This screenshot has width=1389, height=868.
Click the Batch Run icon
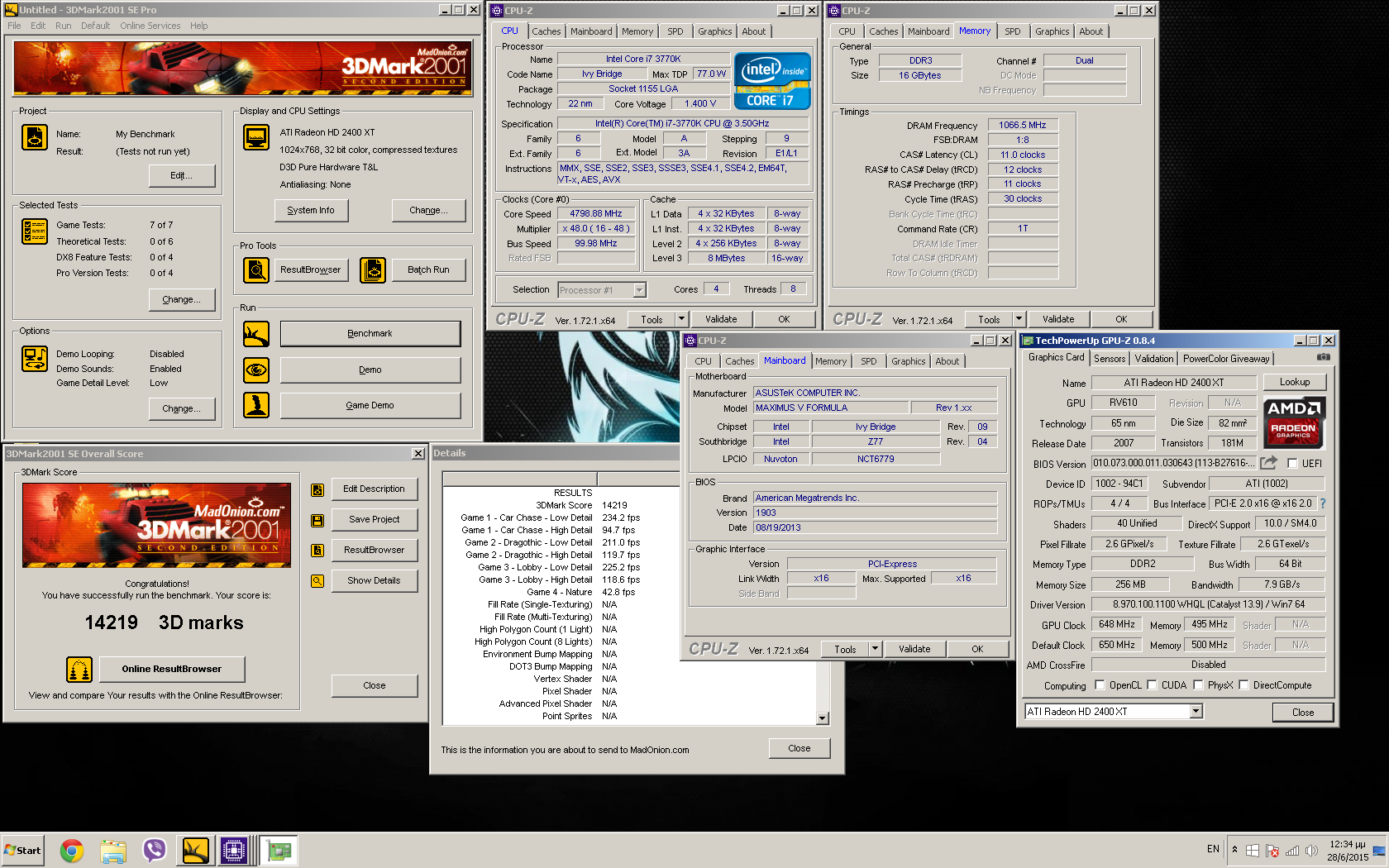click(x=373, y=269)
